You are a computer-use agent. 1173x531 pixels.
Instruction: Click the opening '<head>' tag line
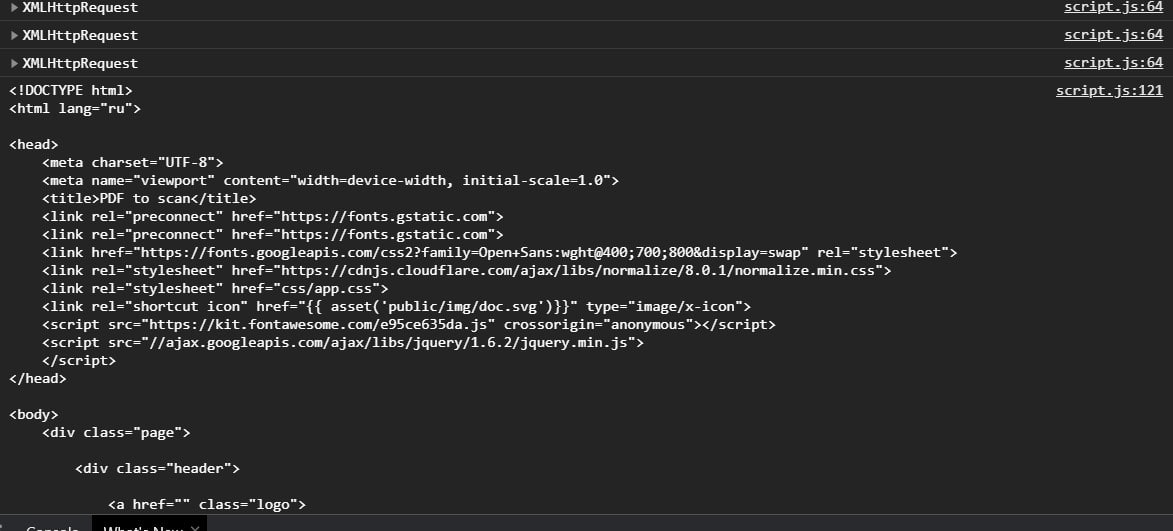[34, 144]
